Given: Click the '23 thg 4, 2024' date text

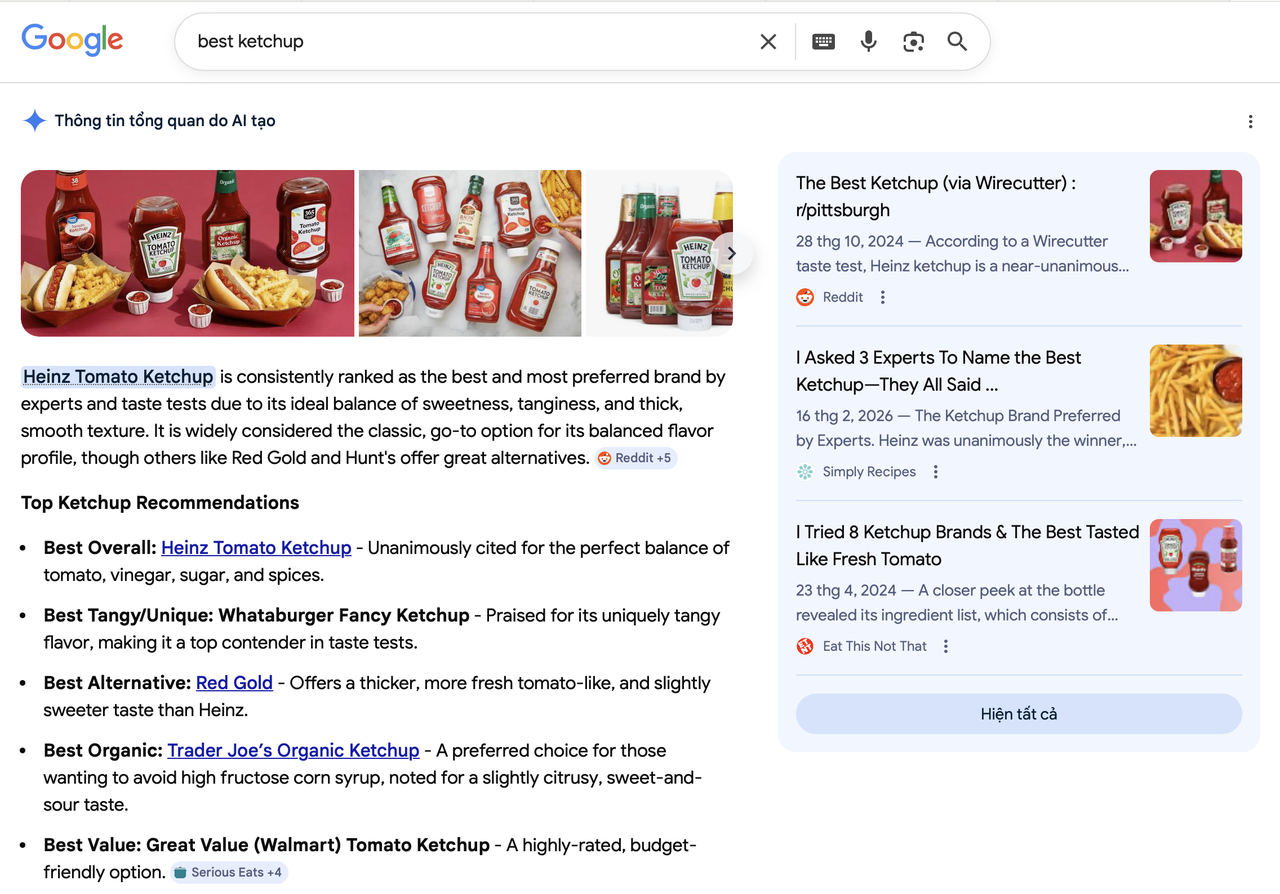Looking at the screenshot, I should (845, 590).
